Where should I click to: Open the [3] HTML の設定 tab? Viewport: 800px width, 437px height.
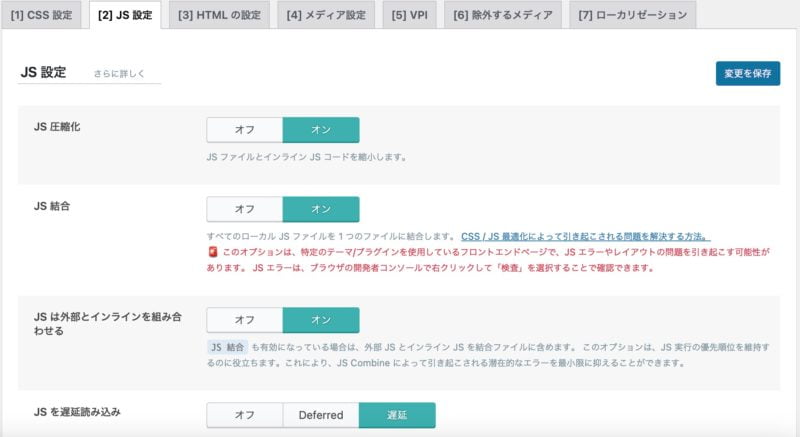click(219, 16)
